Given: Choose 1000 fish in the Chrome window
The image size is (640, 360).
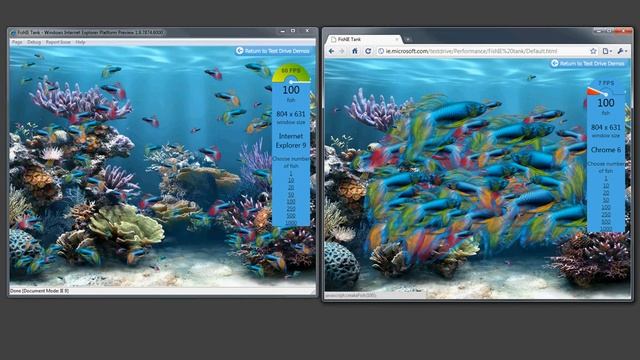Looking at the screenshot, I should pos(606,229).
